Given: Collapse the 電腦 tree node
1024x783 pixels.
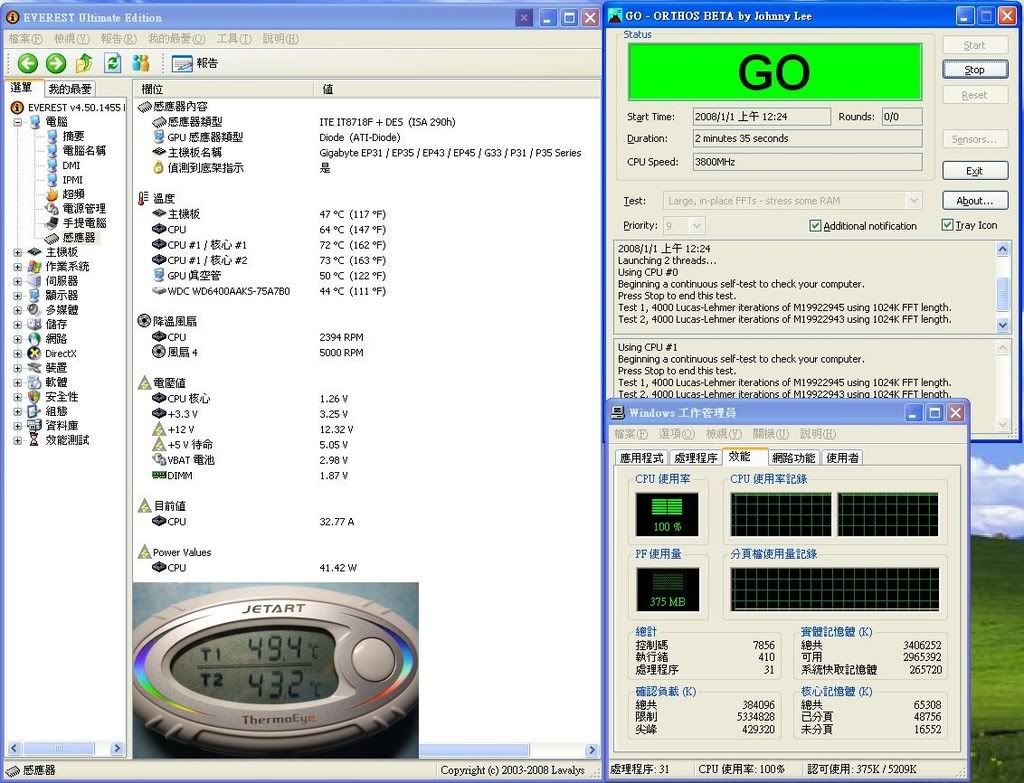Looking at the screenshot, I should coord(18,122).
